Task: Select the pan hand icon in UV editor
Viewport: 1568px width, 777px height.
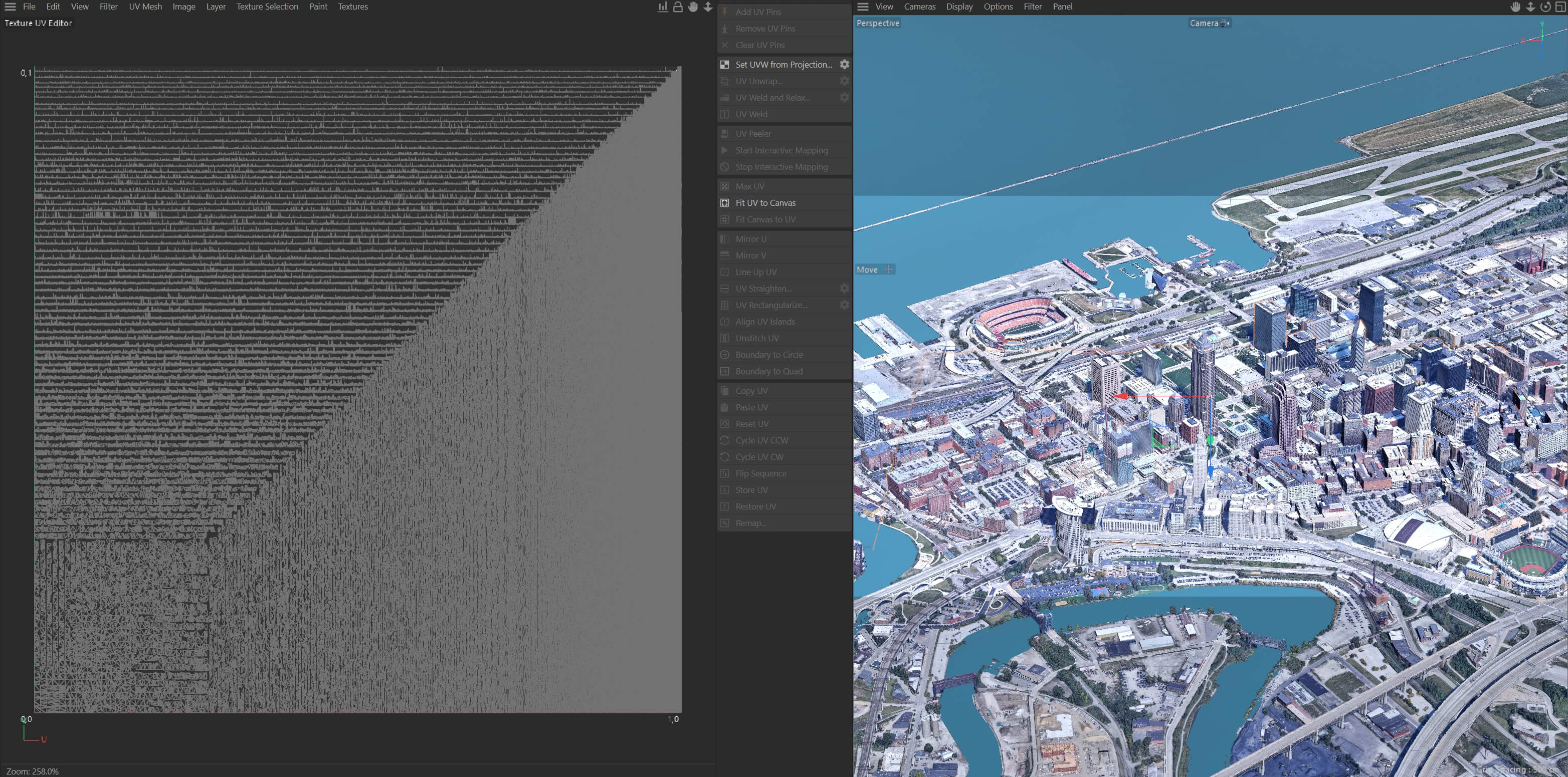Action: click(x=693, y=7)
